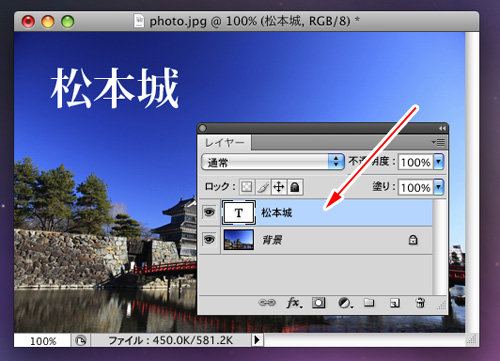
Task: Click the 背景 layer name
Action: tap(272, 240)
